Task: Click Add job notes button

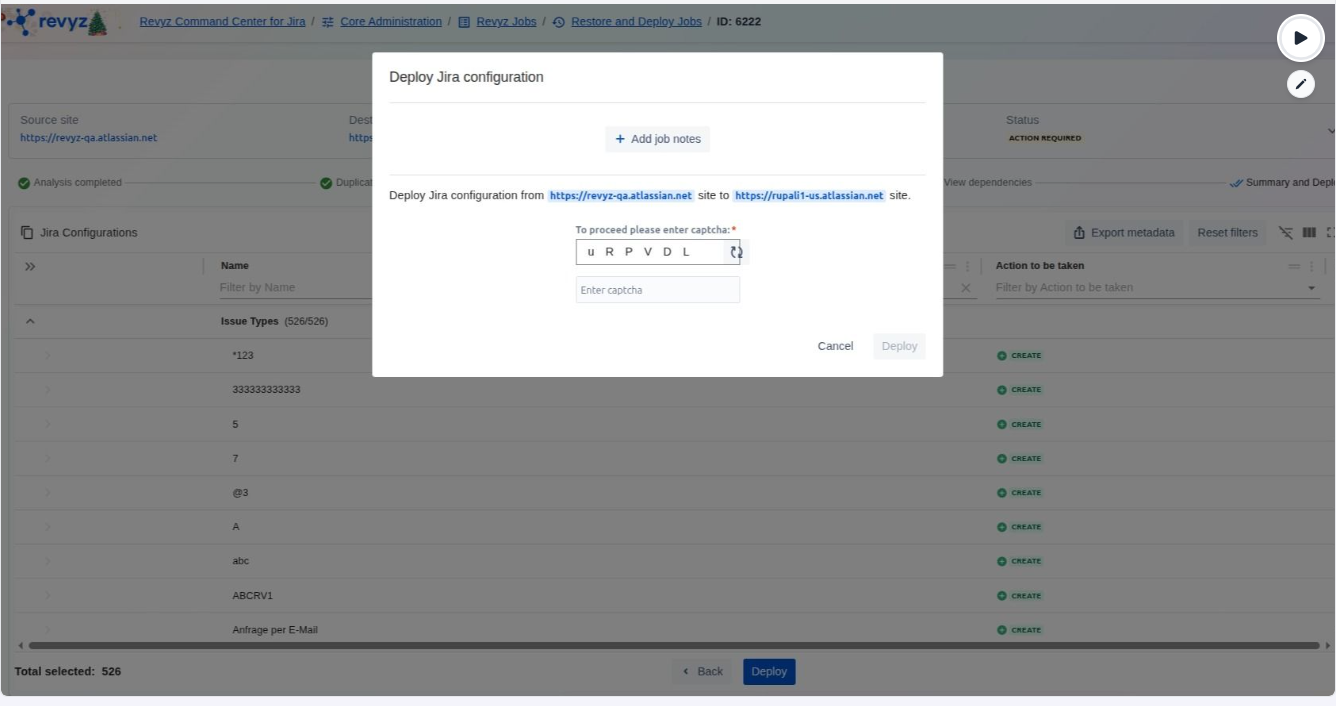Action: click(657, 139)
